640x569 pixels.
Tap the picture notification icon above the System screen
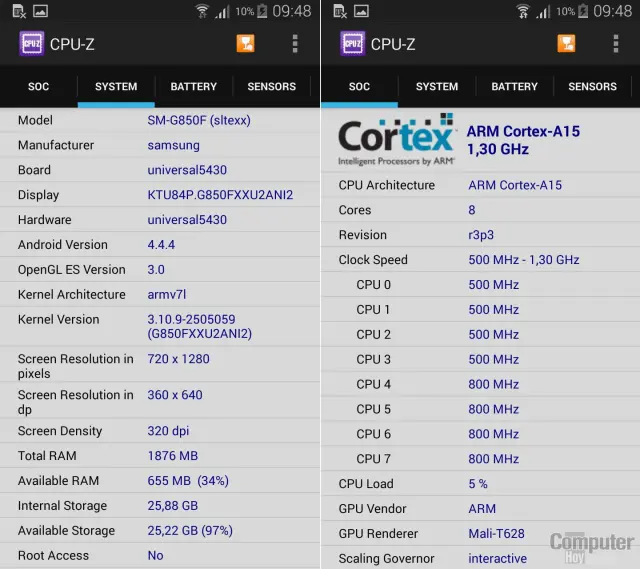tap(40, 12)
